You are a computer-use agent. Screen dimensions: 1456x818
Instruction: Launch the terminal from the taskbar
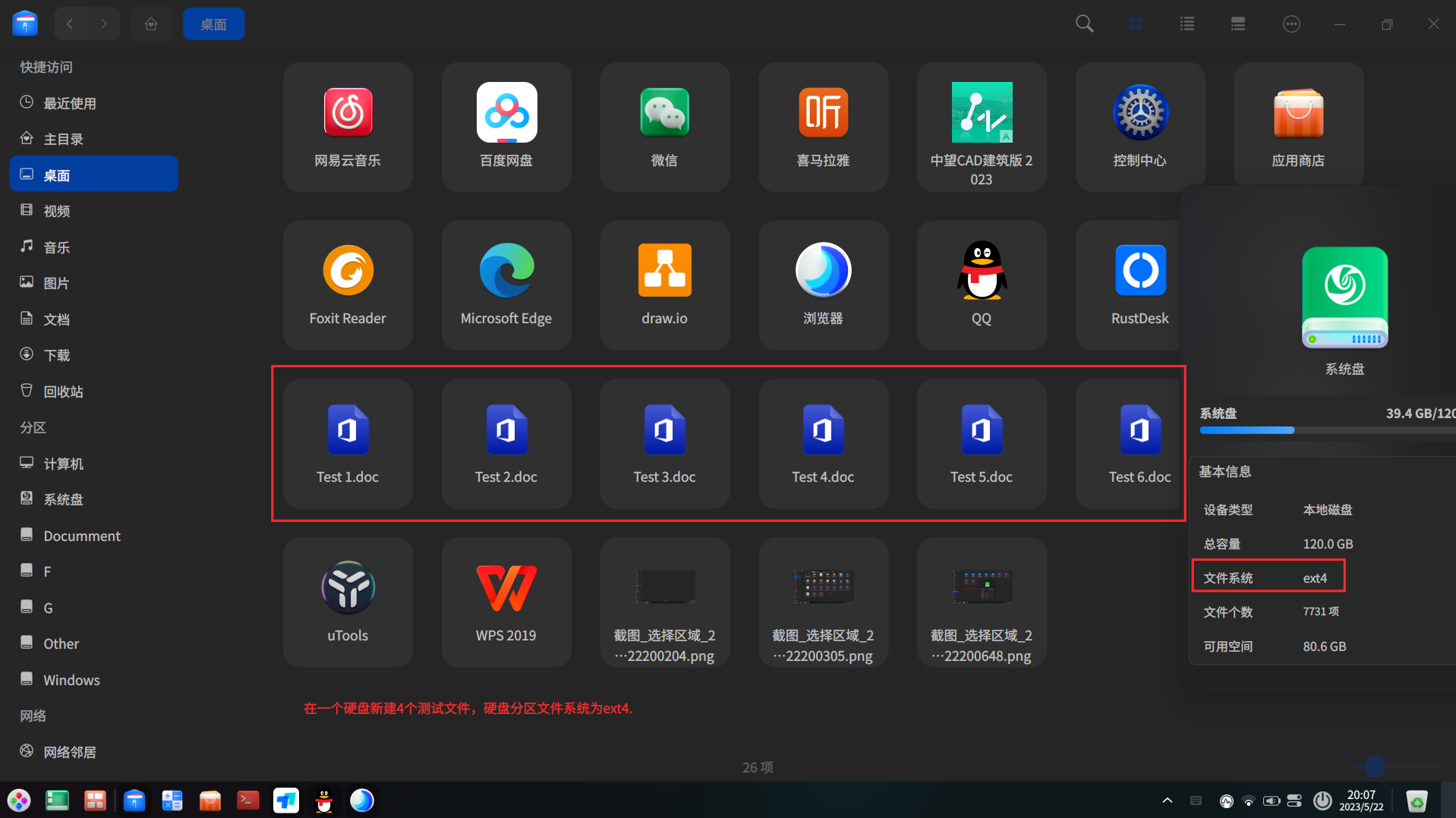pos(247,800)
